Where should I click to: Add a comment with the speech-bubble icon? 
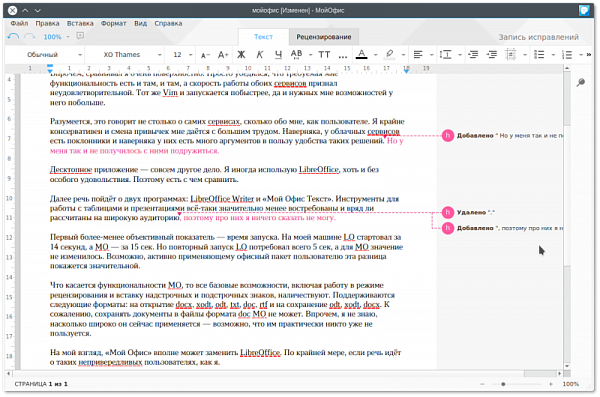(x=80, y=36)
